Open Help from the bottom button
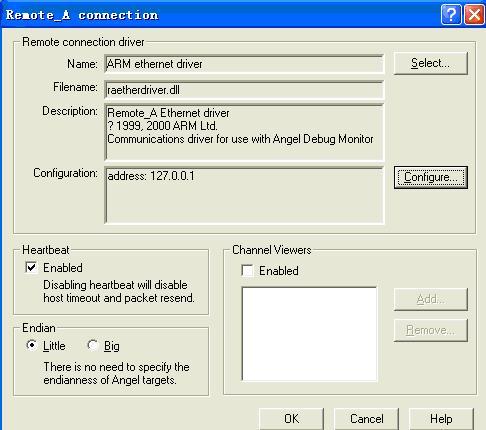The height and width of the screenshot is (430, 486). 441,419
